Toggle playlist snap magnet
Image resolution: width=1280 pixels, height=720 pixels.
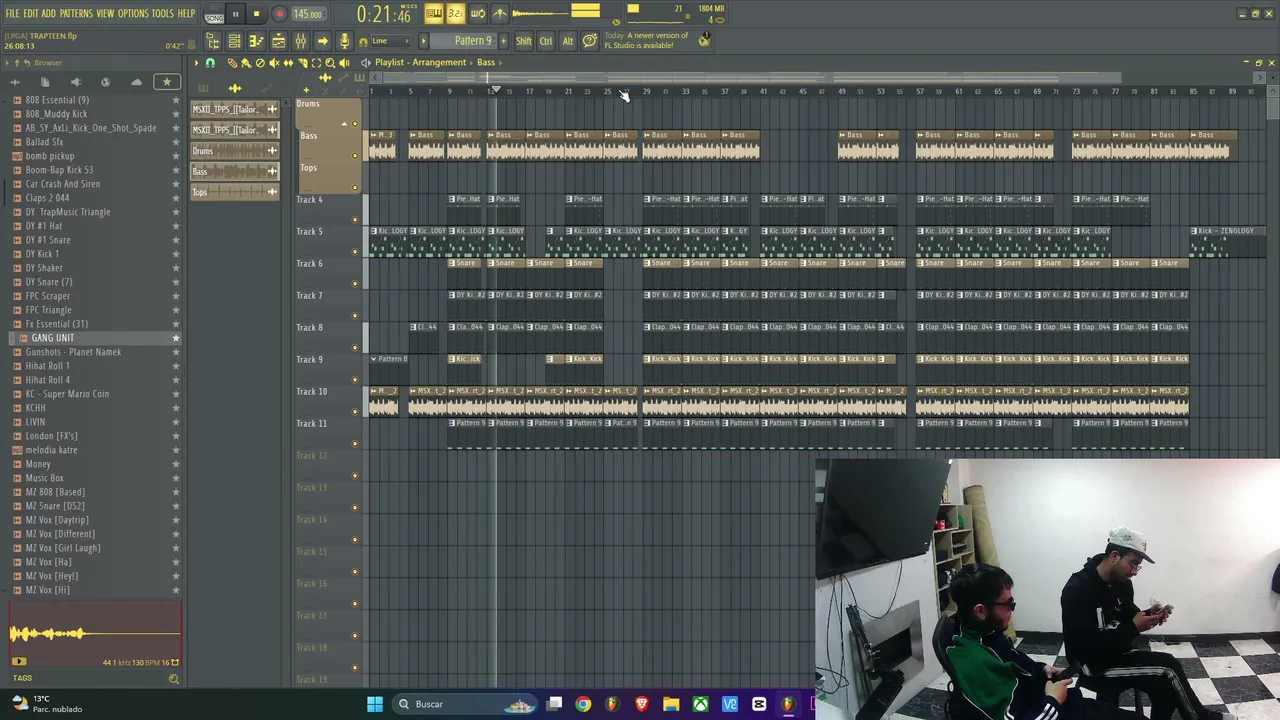[210, 63]
